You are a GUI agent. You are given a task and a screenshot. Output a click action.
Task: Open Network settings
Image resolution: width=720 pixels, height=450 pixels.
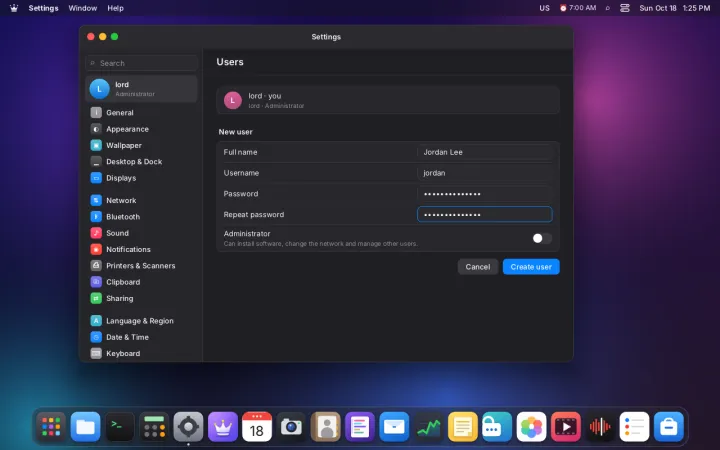pos(141,200)
